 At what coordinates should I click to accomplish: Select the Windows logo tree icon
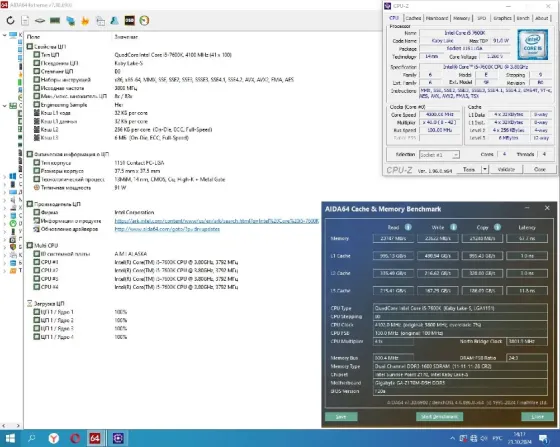13,176
